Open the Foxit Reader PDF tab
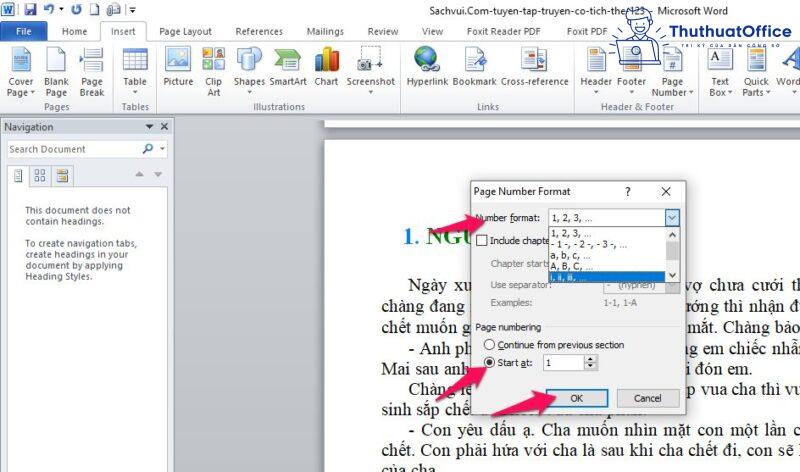The image size is (800, 472). (503, 31)
